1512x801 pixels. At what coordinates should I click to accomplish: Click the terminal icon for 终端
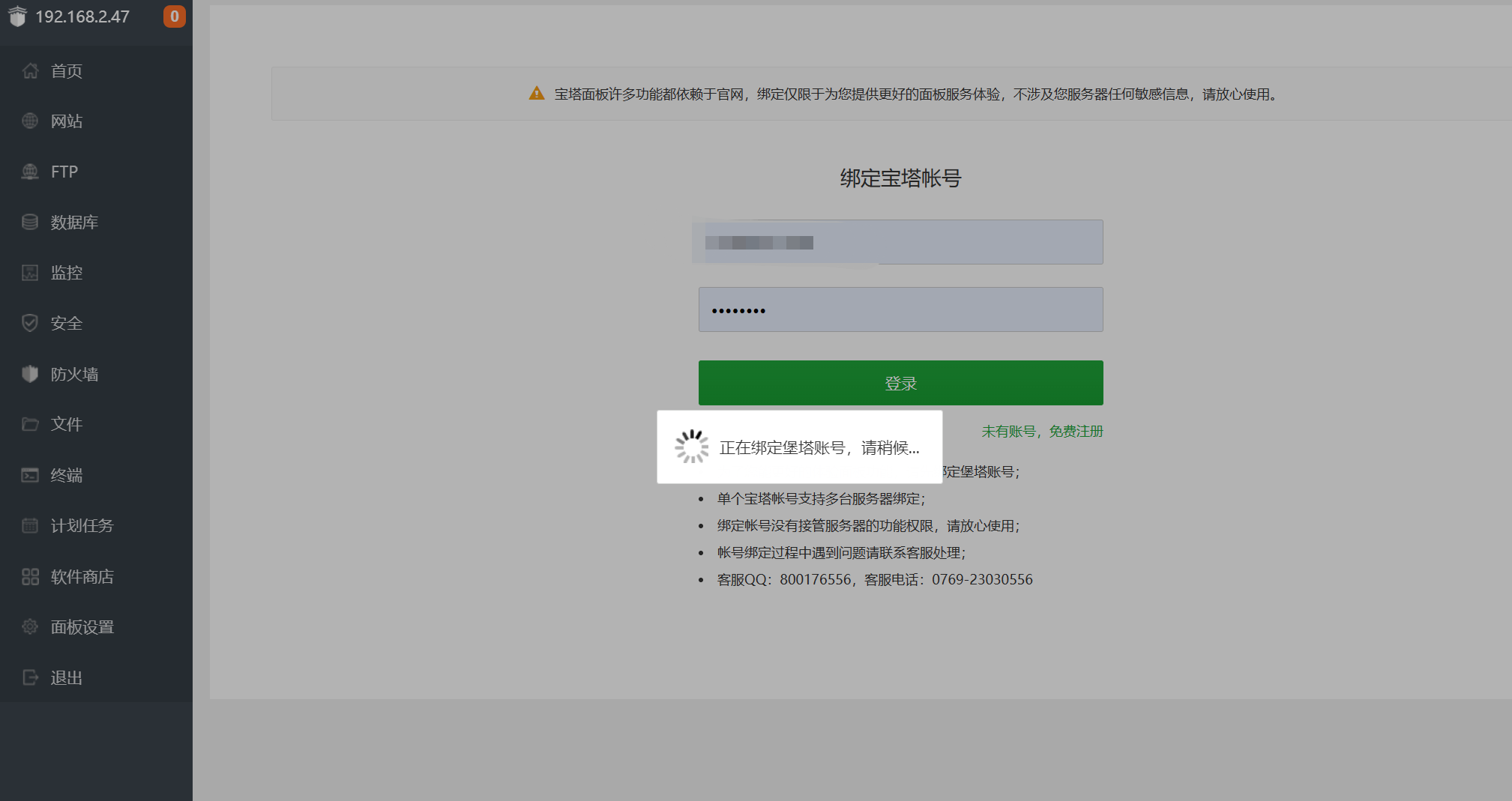(30, 475)
